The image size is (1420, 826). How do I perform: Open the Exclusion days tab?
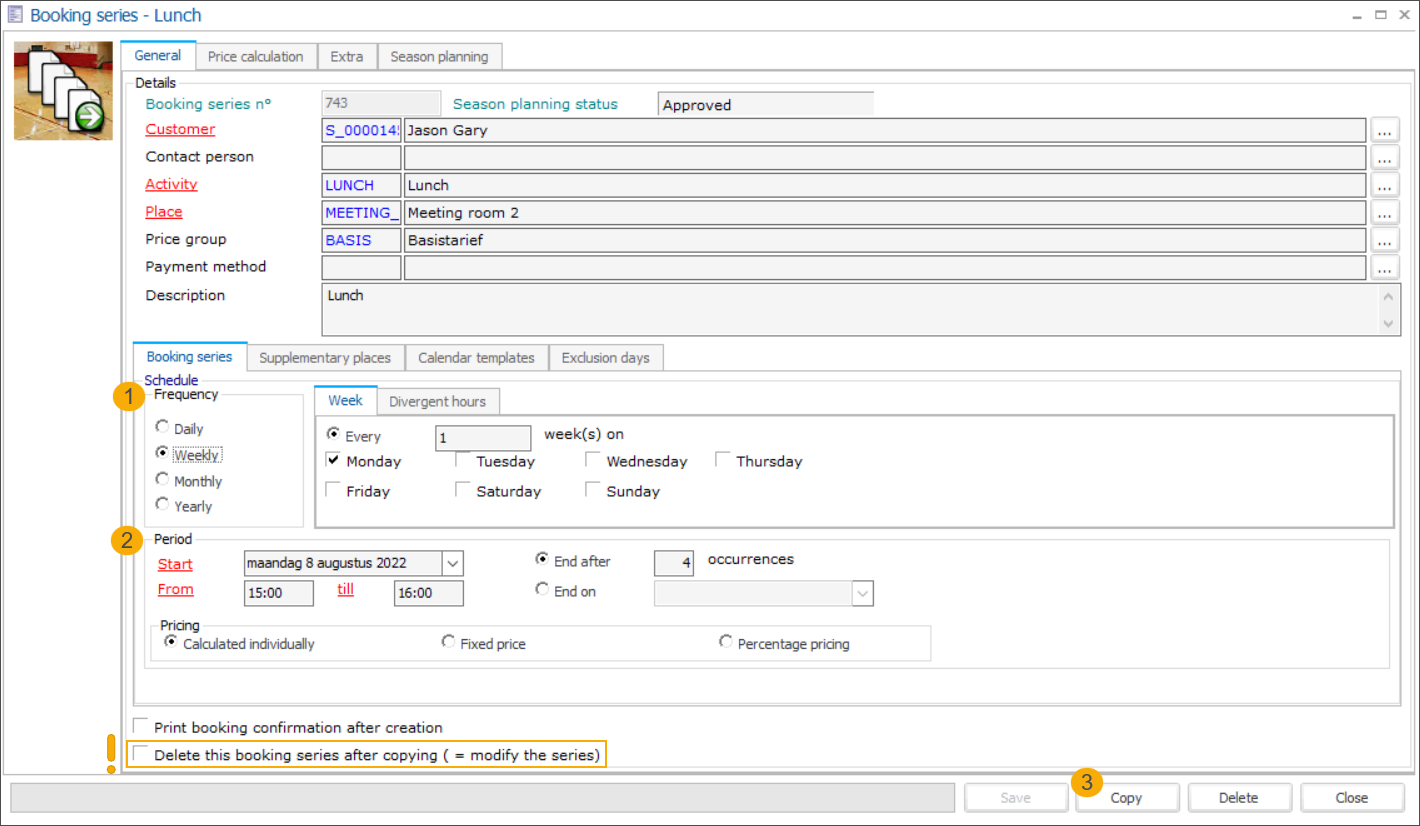pos(605,357)
